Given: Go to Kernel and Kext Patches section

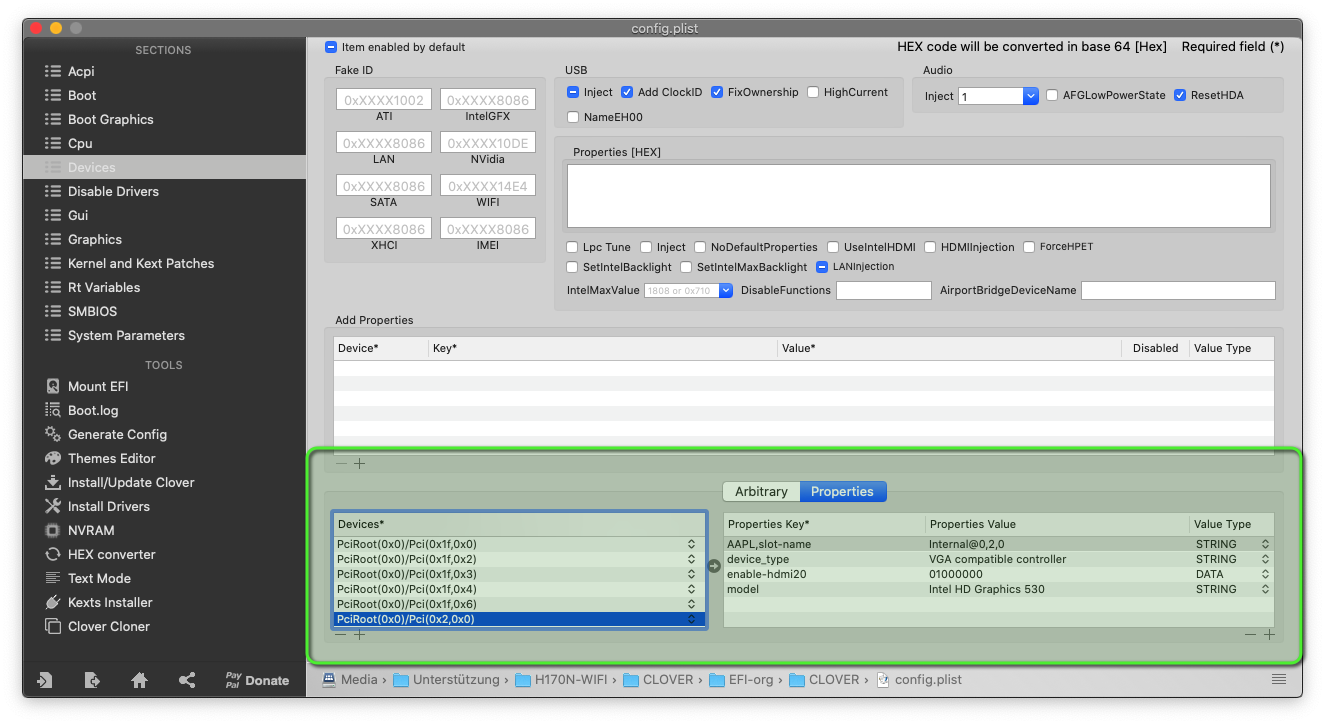Looking at the screenshot, I should tap(164, 263).
